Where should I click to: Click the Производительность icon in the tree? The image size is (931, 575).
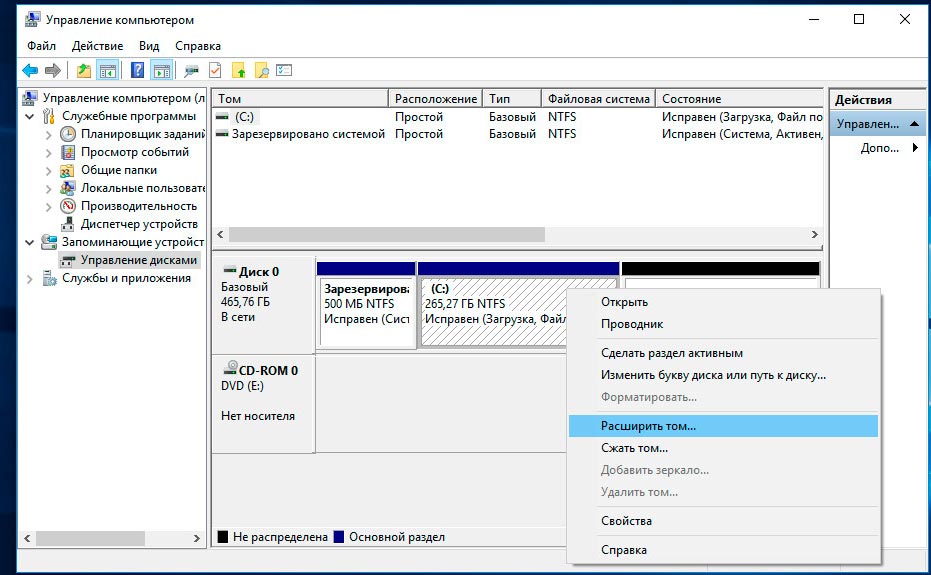[68, 206]
